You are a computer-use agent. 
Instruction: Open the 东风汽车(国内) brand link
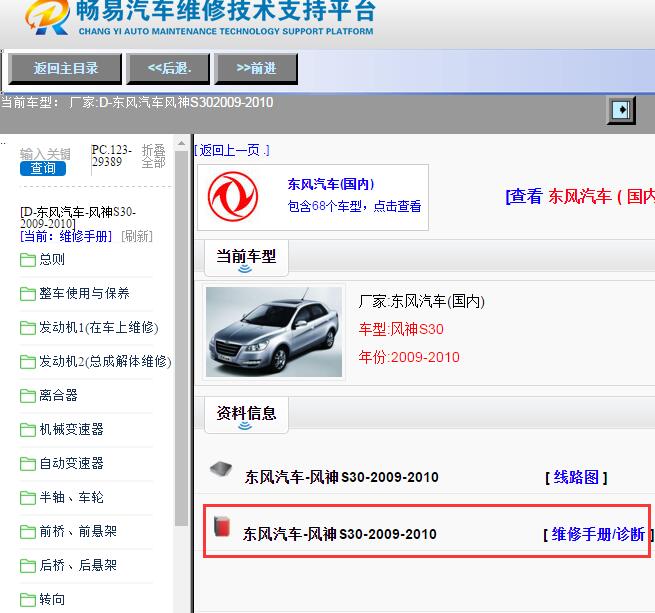(x=330, y=184)
